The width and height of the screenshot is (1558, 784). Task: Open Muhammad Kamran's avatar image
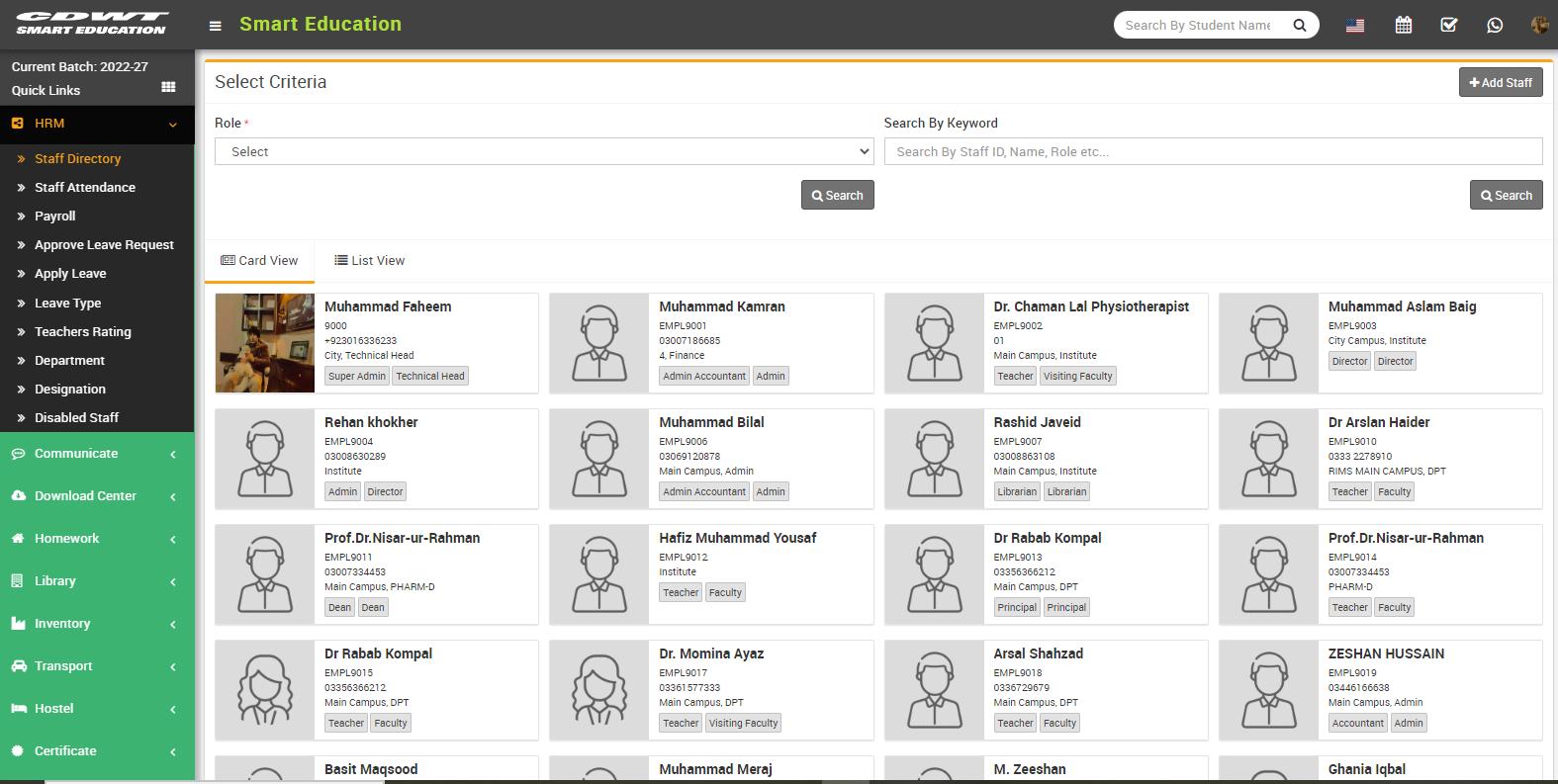[599, 343]
